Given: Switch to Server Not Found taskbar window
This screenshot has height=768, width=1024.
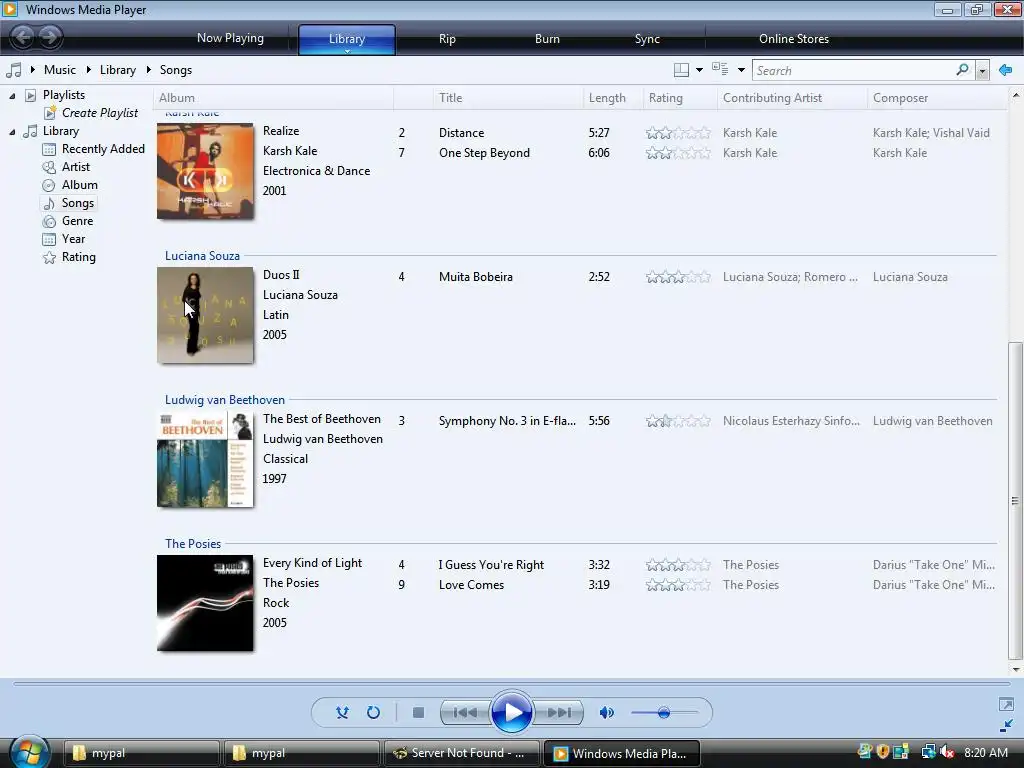Looking at the screenshot, I should tap(462, 753).
